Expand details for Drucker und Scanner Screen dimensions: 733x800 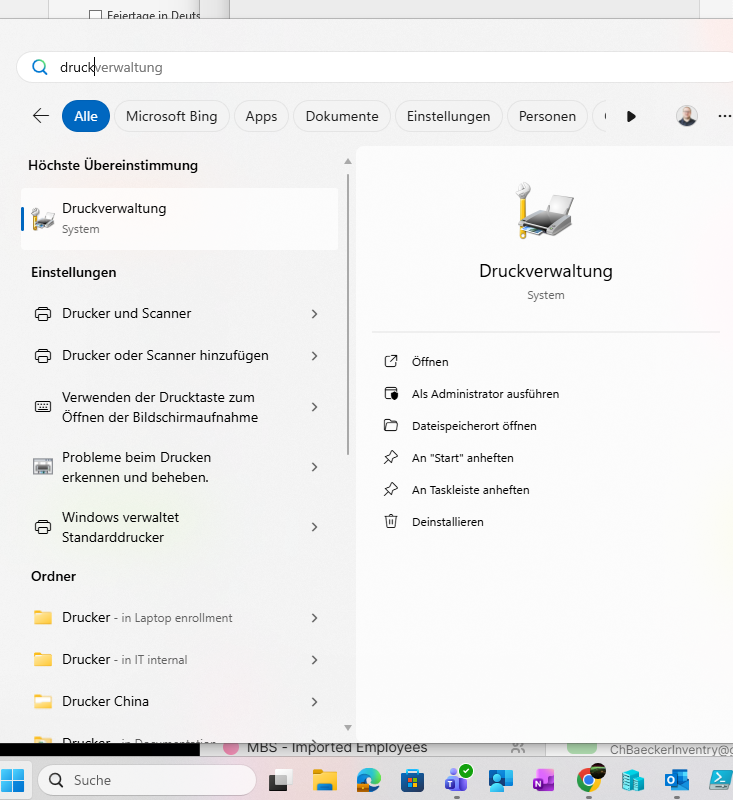314,314
